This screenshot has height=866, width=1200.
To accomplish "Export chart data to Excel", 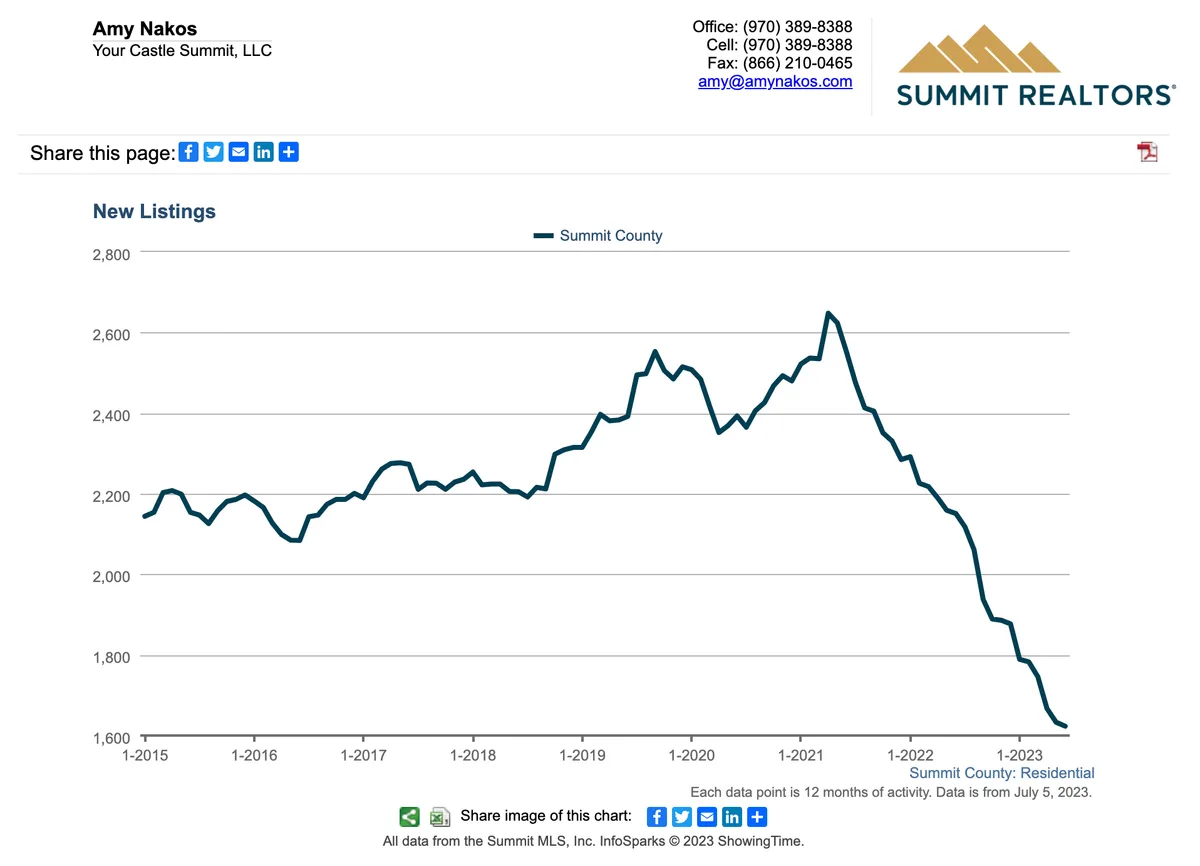I will point(440,817).
